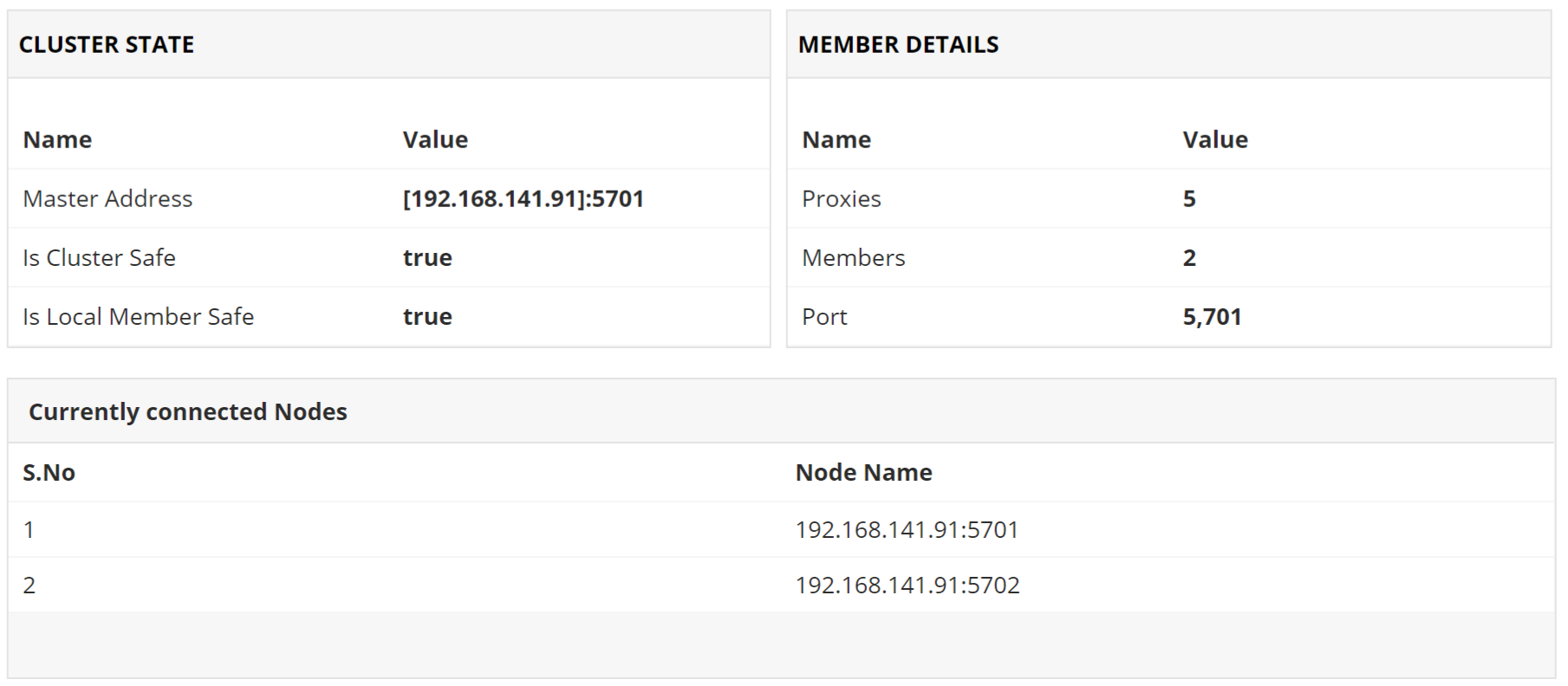Click the Is Cluster Safe label

99,258
